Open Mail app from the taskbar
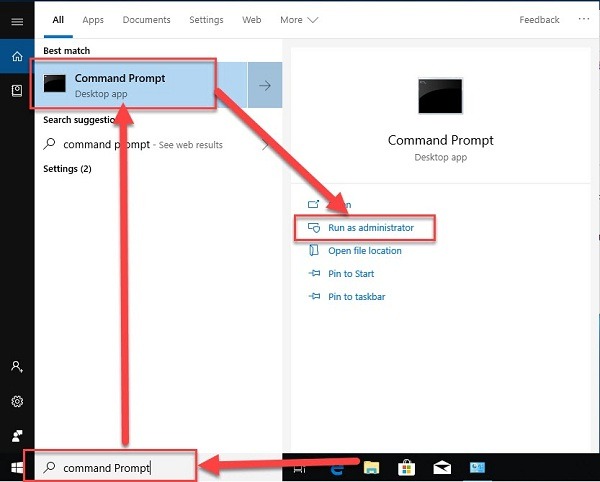 pos(442,467)
